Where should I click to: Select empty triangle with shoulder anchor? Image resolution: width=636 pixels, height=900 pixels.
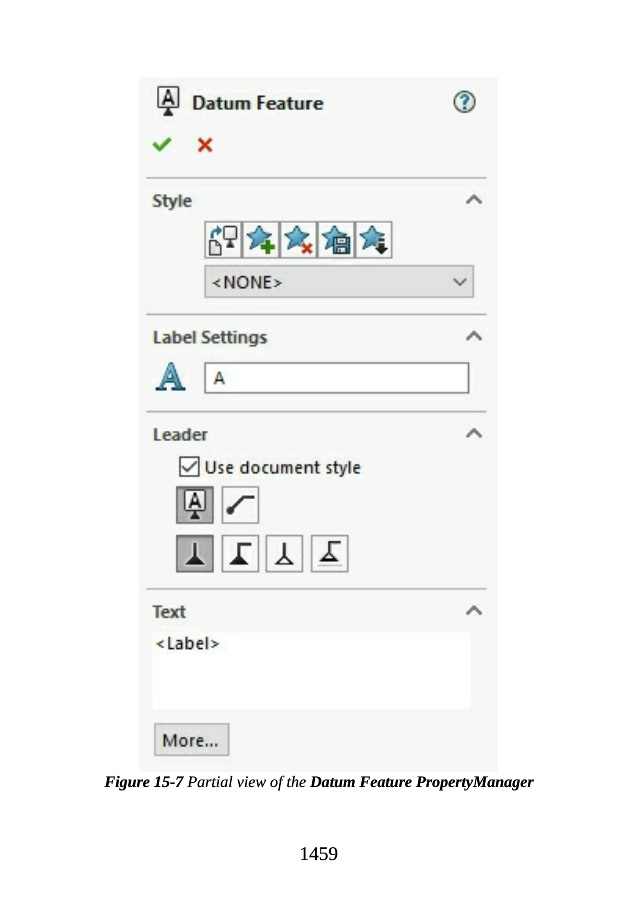tap(329, 554)
